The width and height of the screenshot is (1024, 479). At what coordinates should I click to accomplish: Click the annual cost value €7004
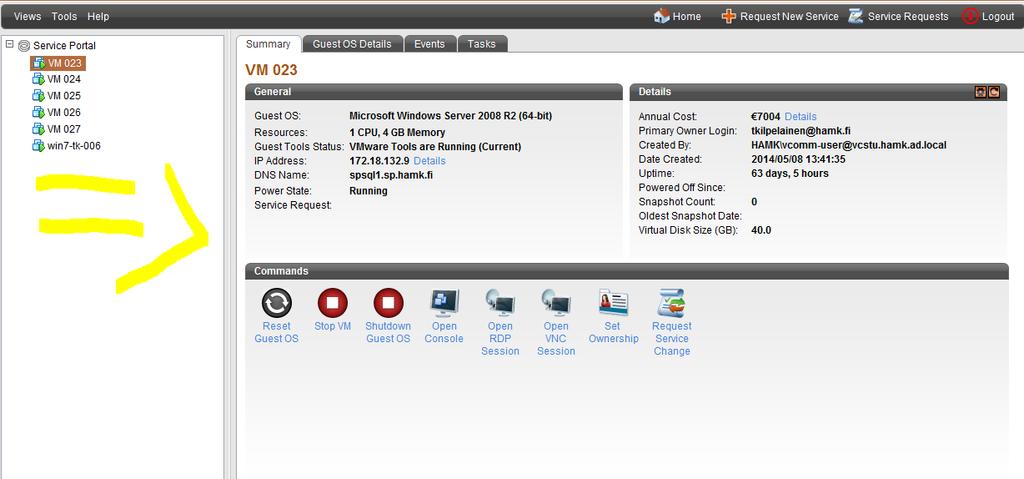(765, 116)
